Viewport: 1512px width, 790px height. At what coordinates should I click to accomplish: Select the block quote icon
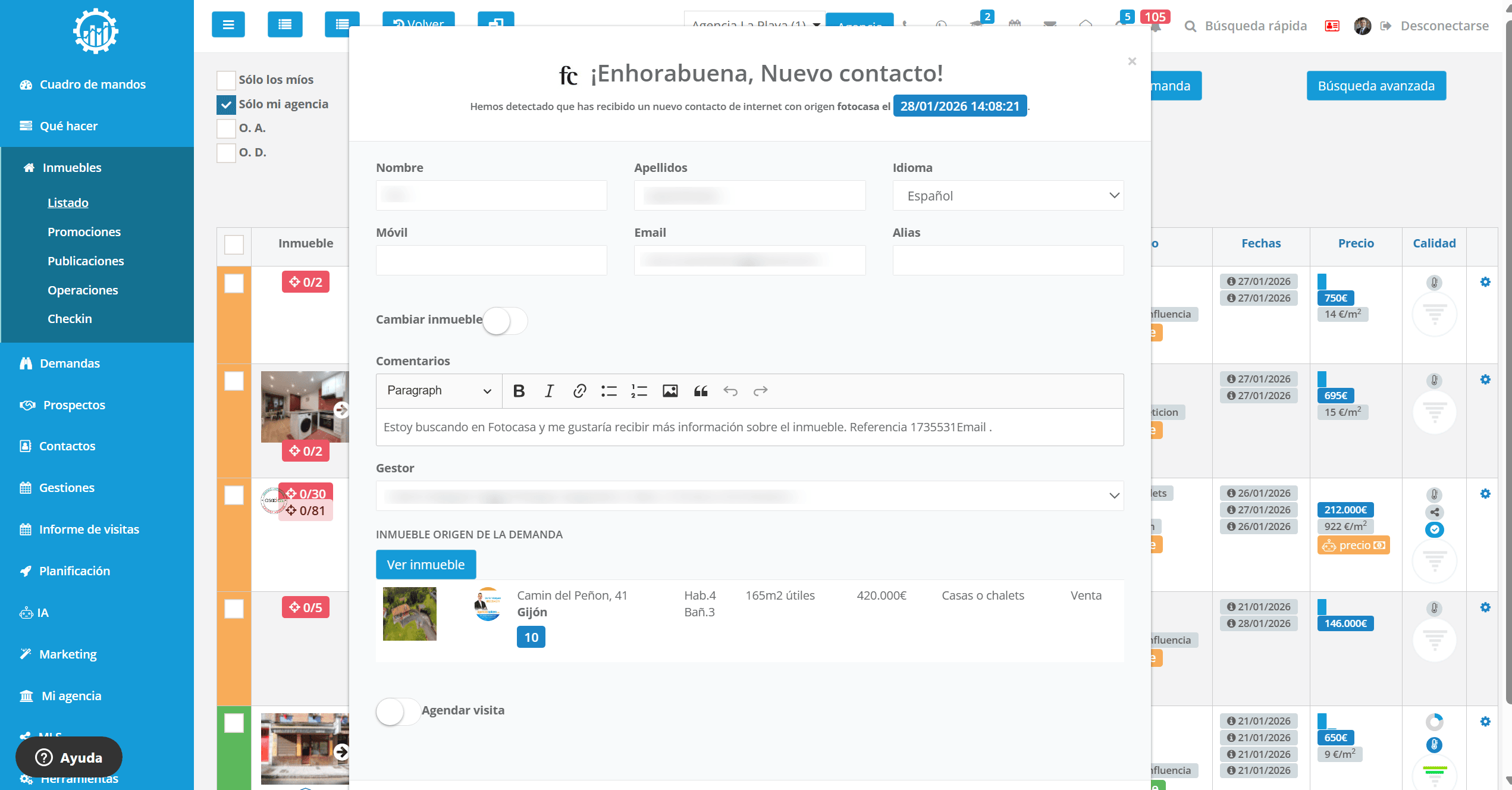700,391
